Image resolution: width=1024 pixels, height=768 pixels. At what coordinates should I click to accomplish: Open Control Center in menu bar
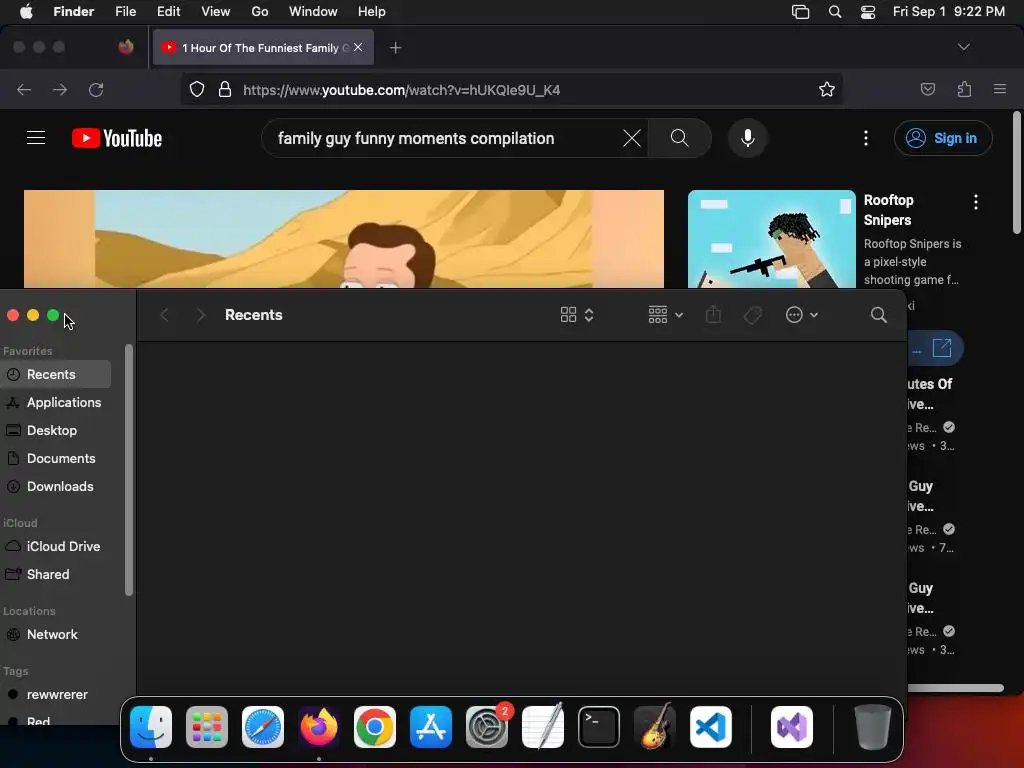pyautogui.click(x=868, y=12)
